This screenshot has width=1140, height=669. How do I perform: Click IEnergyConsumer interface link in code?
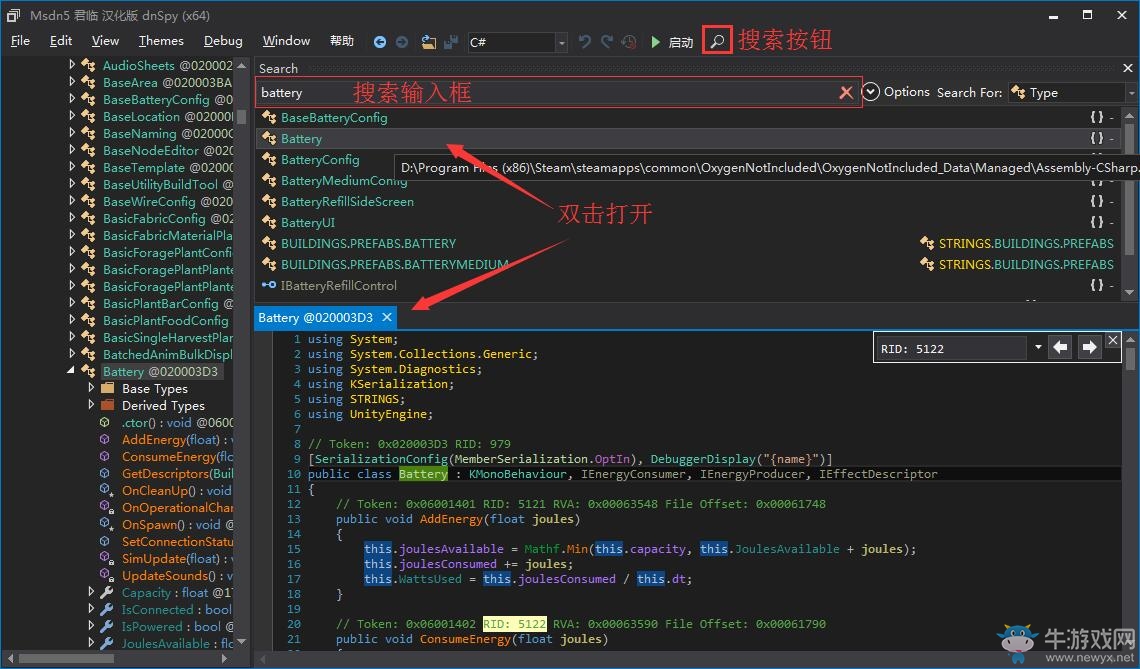(633, 473)
